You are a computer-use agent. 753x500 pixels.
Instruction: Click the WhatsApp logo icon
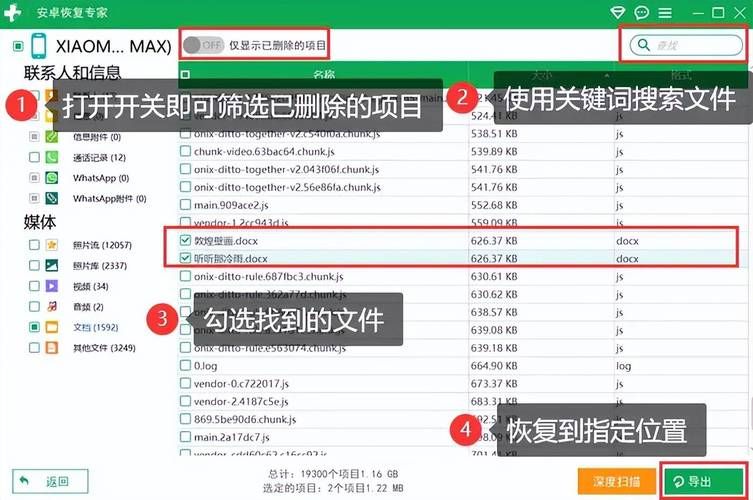pyautogui.click(x=51, y=178)
